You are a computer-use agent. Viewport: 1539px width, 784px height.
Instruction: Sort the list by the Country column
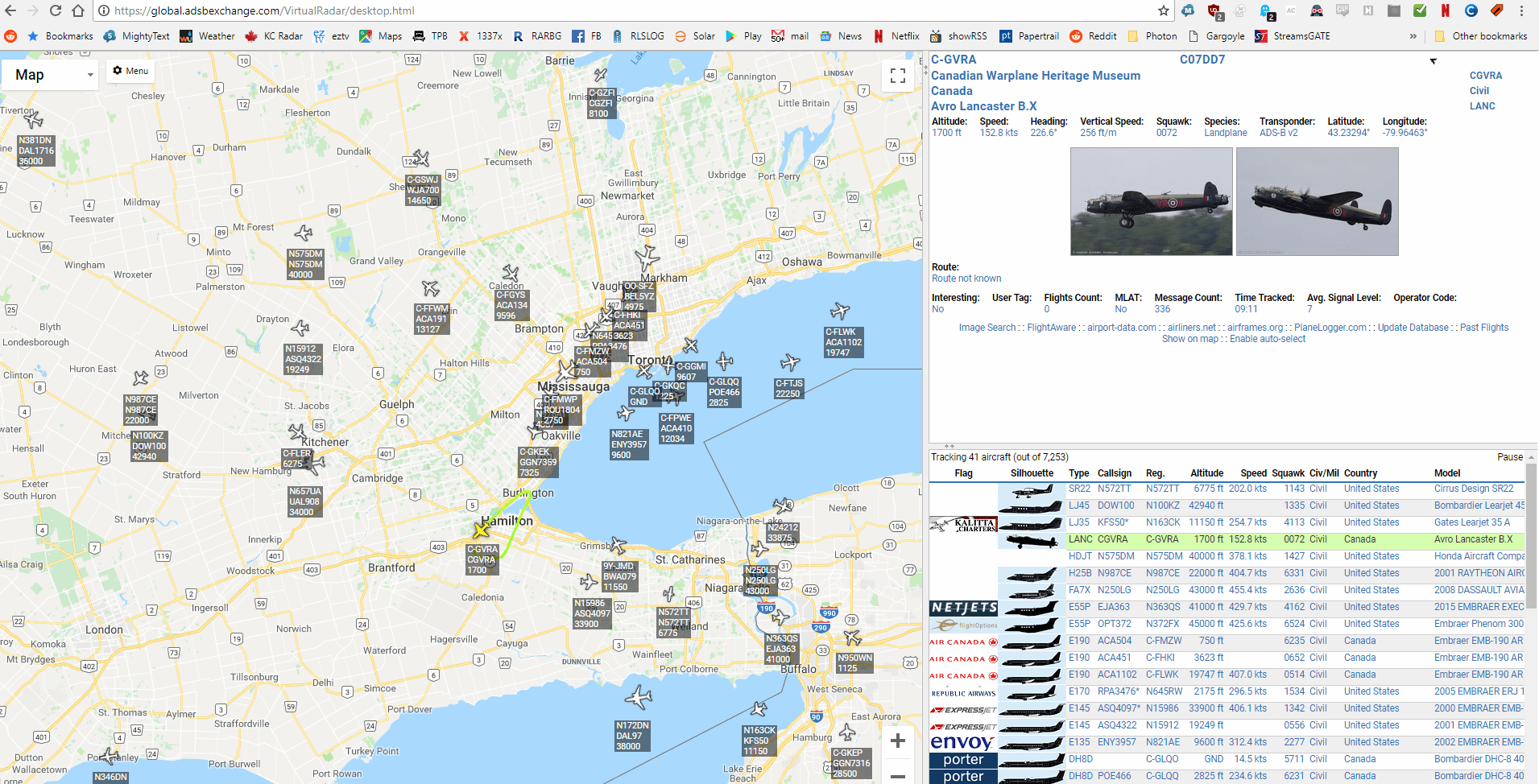tap(1360, 473)
